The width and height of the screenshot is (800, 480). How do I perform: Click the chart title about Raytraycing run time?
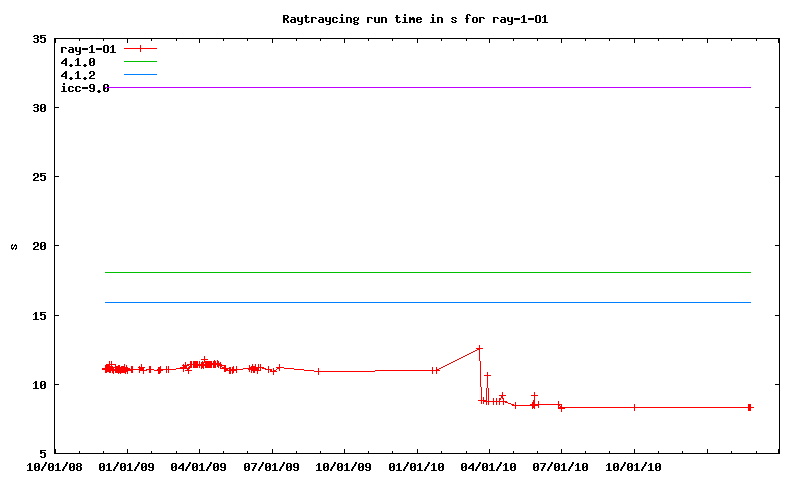coord(415,18)
